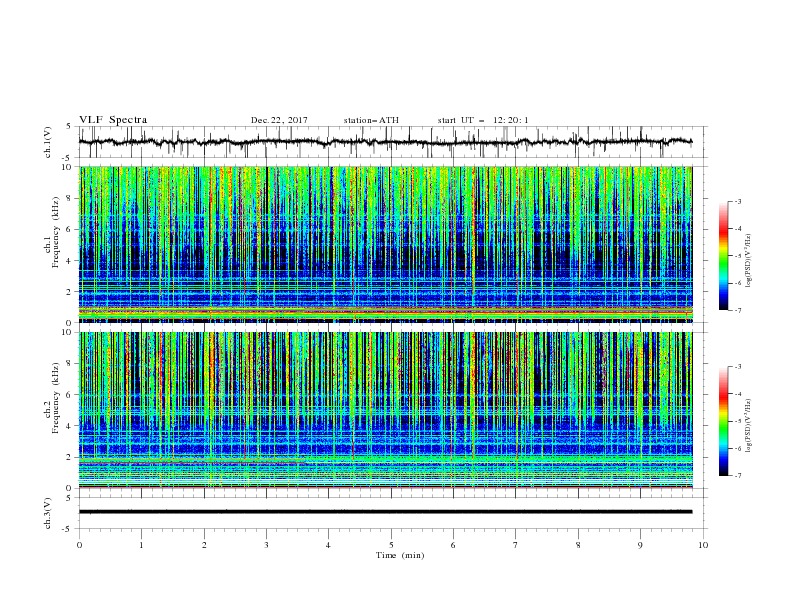Click the time axis tick label "7"

pyautogui.click(x=516, y=545)
